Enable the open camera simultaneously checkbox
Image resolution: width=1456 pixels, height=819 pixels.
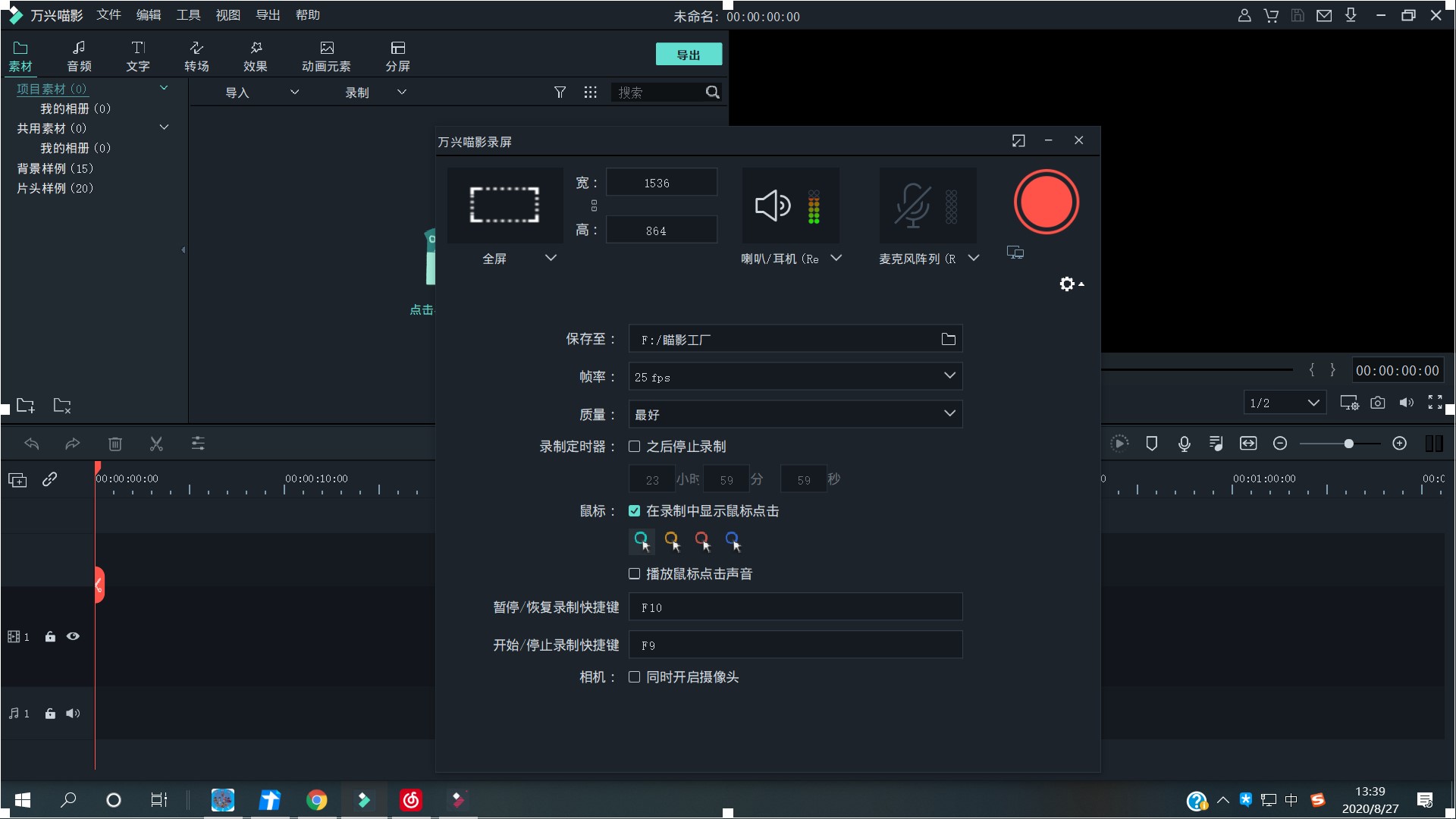point(634,677)
